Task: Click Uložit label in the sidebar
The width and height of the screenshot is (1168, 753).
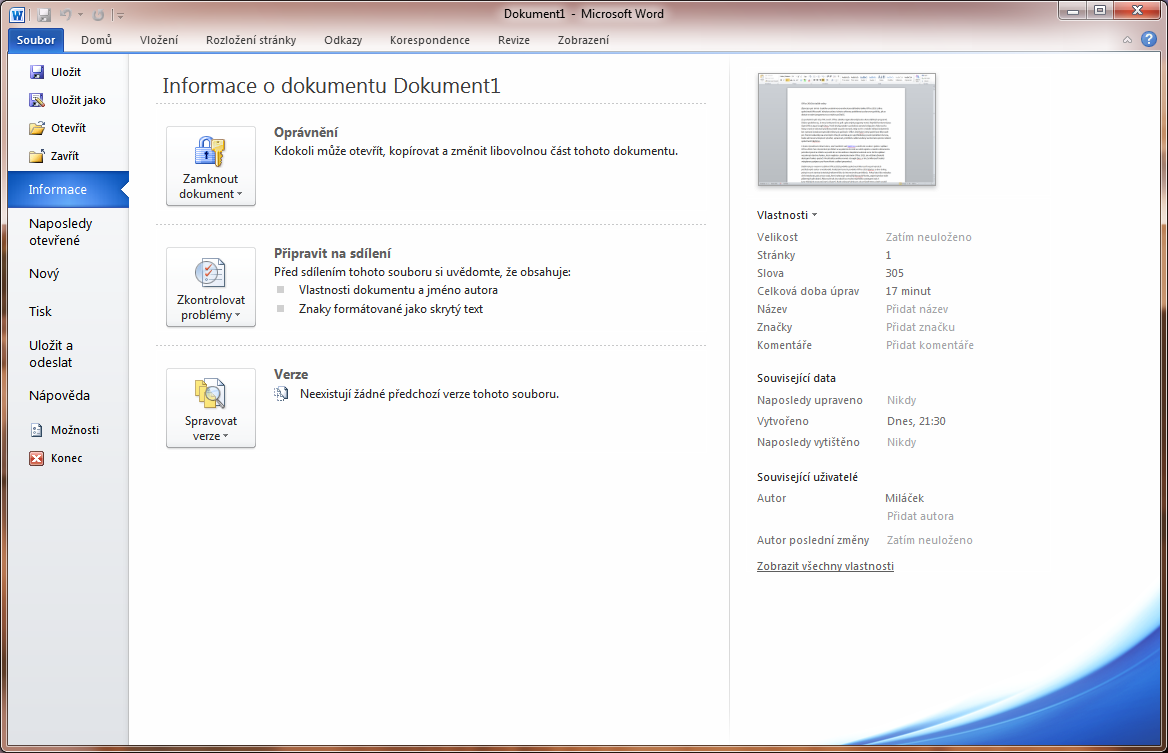Action: 66,72
